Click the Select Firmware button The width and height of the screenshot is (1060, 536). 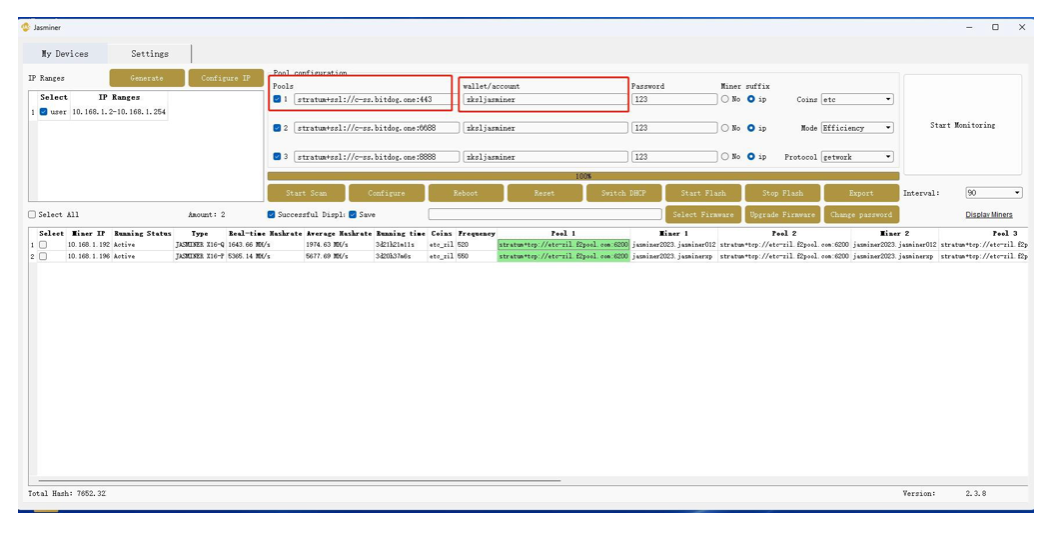pyautogui.click(x=703, y=214)
